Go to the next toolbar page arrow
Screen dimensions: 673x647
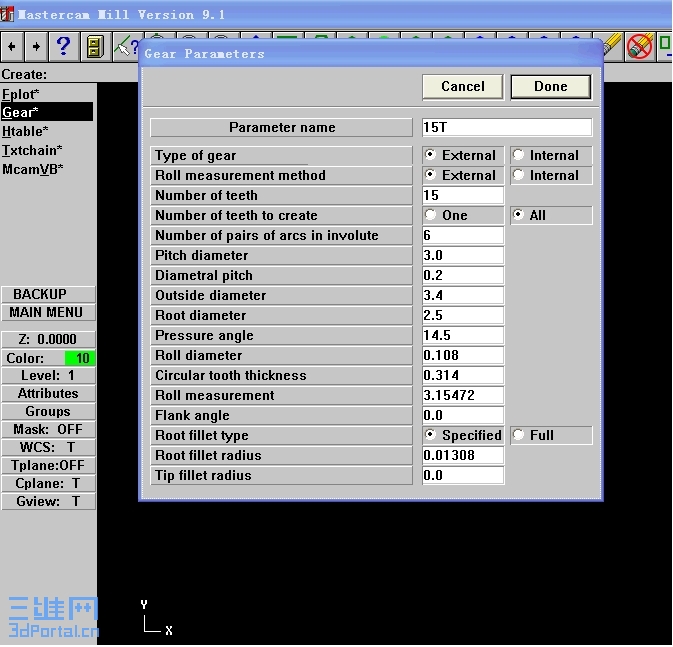click(x=36, y=46)
